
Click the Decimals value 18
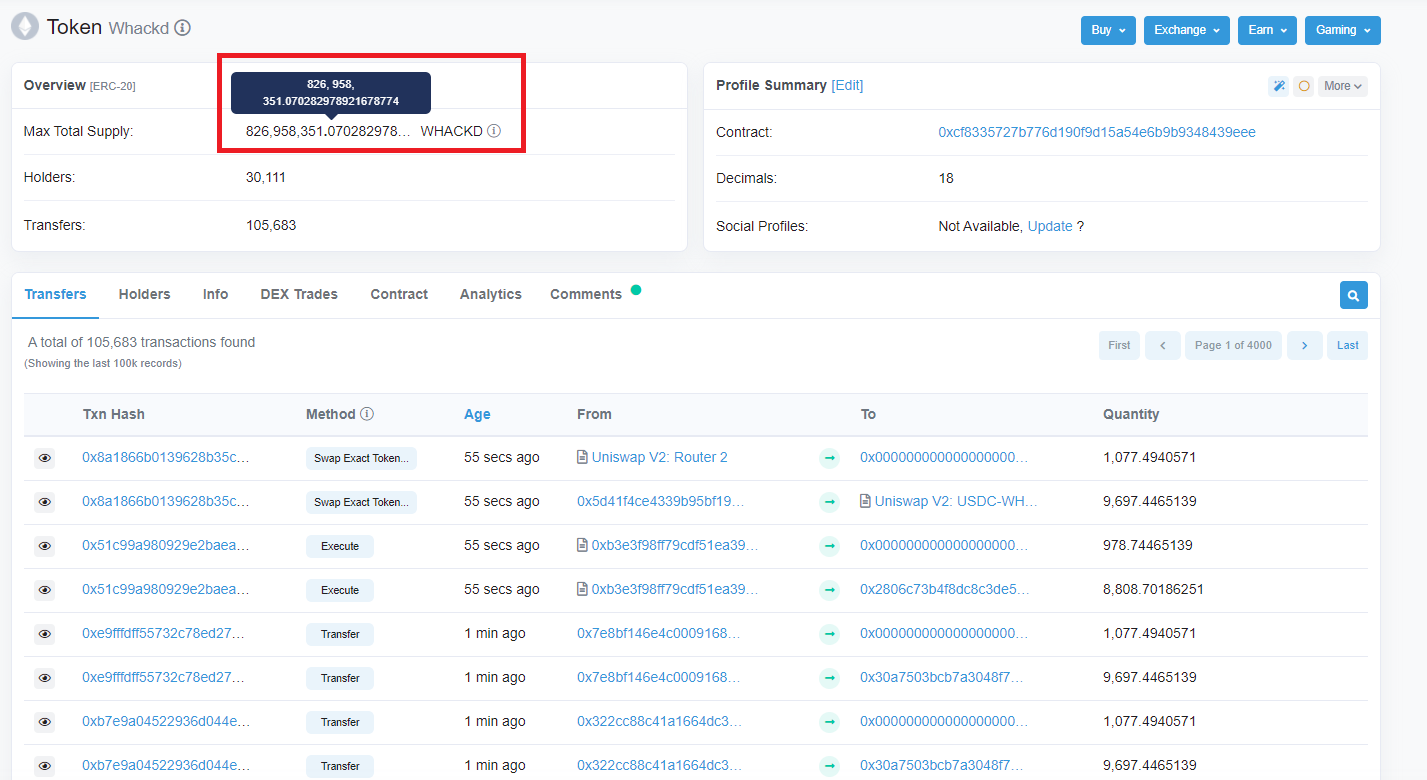946,178
